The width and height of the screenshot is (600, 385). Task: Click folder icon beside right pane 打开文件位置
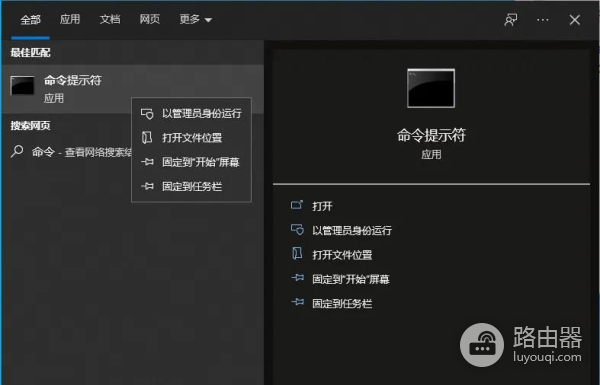coord(297,254)
